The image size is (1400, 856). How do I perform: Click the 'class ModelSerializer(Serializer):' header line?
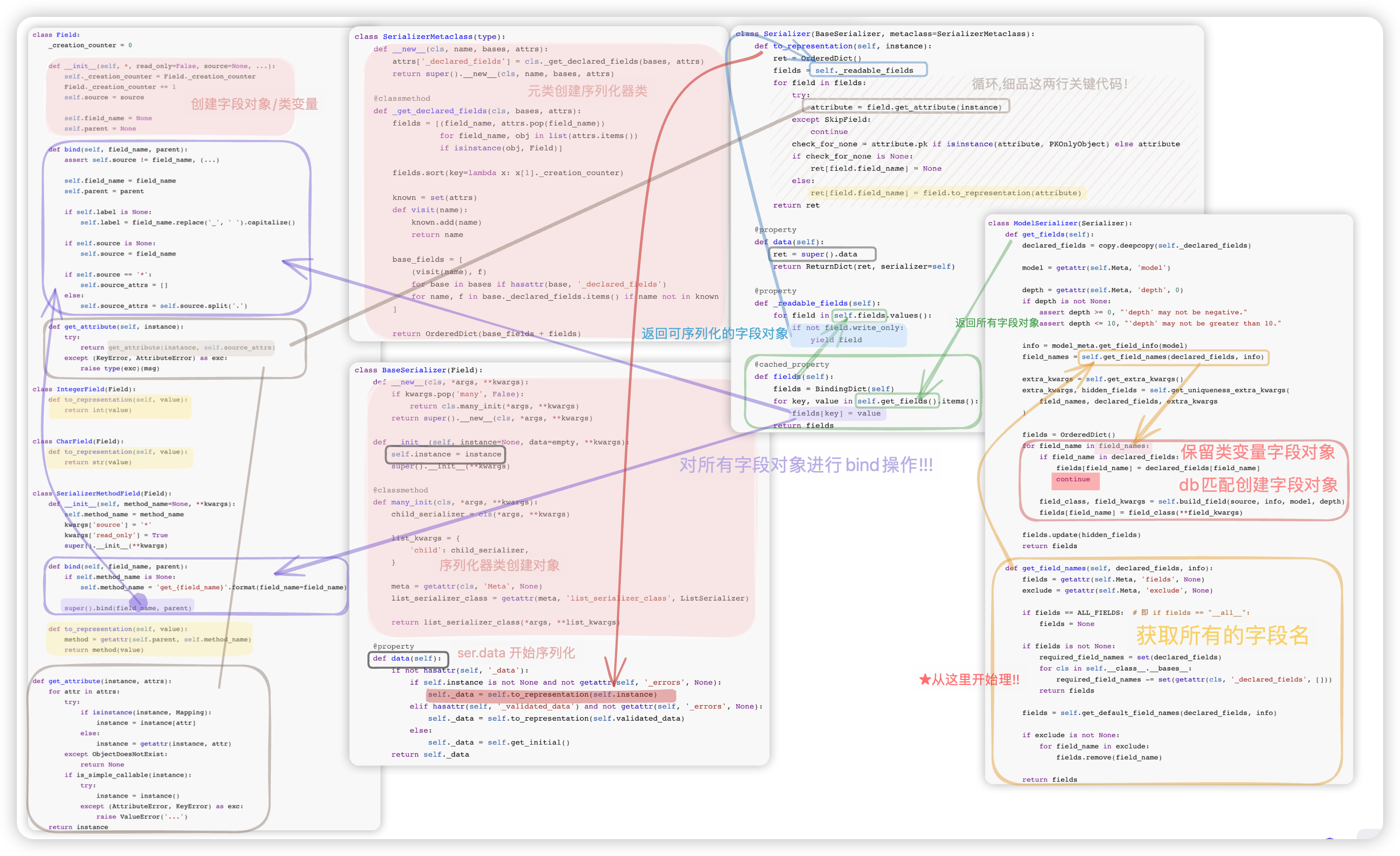point(1060,223)
